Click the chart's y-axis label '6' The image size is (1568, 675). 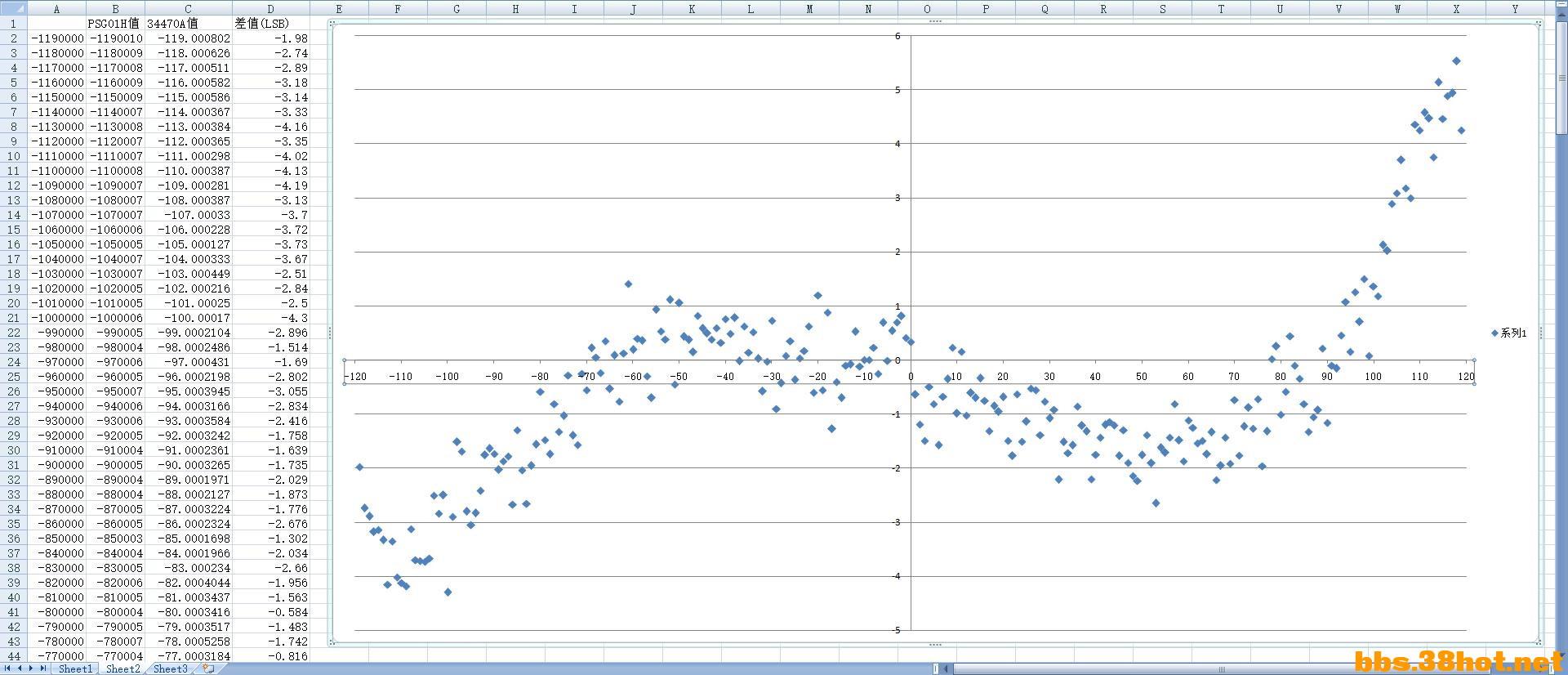click(898, 36)
